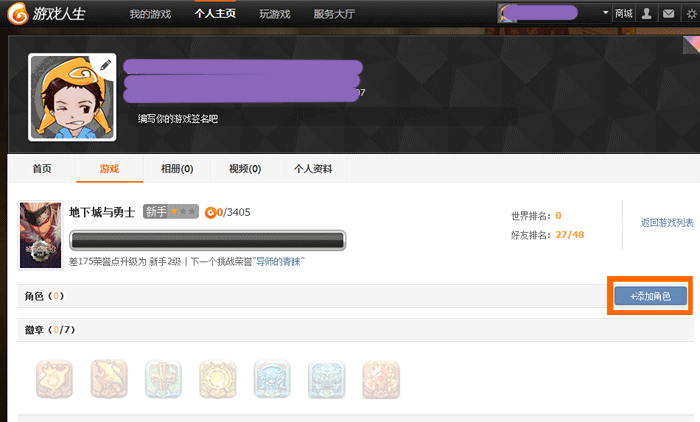Go to 我的游戏 in top menu

click(x=150, y=14)
